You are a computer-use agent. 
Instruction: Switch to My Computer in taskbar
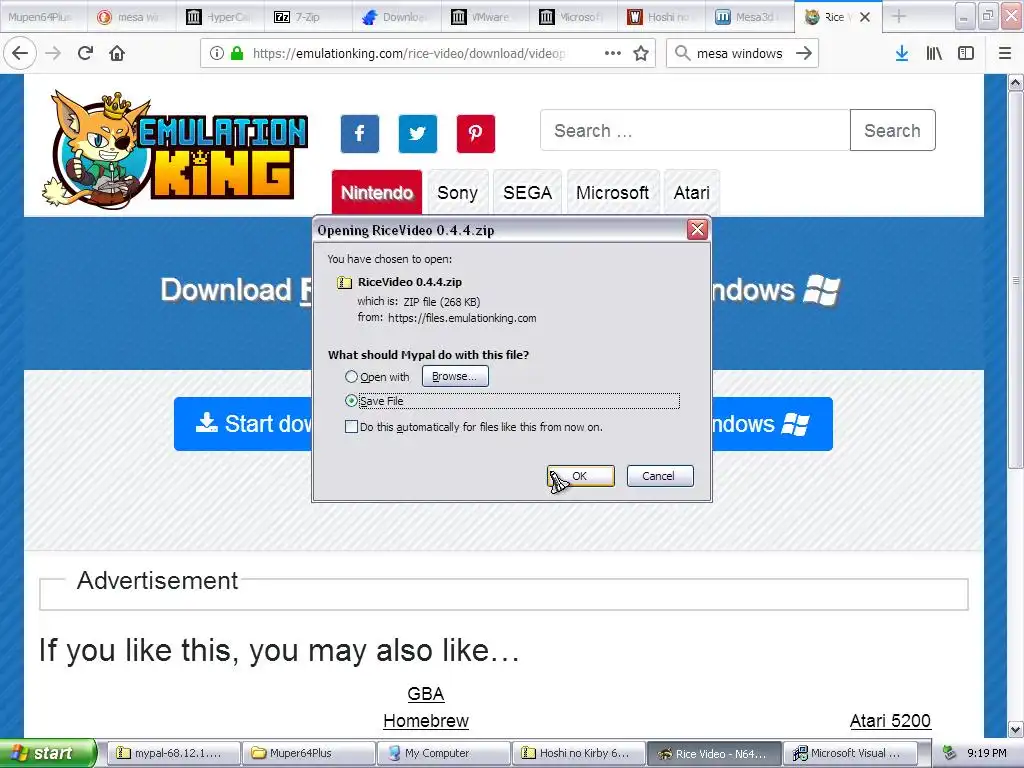click(x=444, y=753)
